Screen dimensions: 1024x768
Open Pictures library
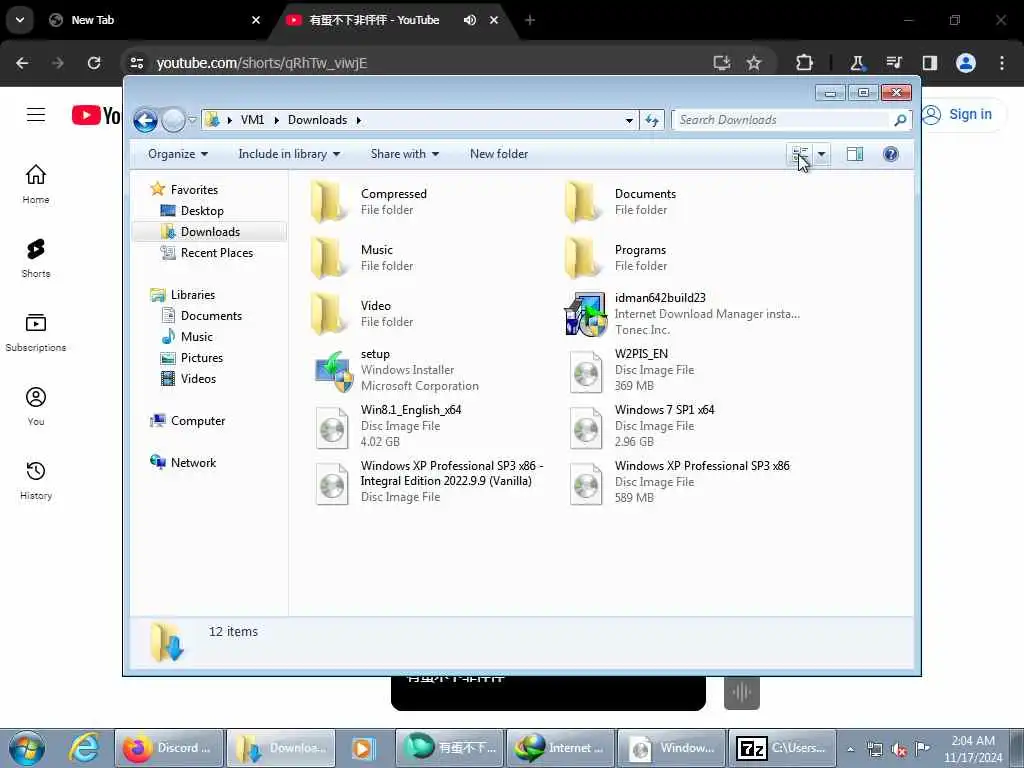201,358
